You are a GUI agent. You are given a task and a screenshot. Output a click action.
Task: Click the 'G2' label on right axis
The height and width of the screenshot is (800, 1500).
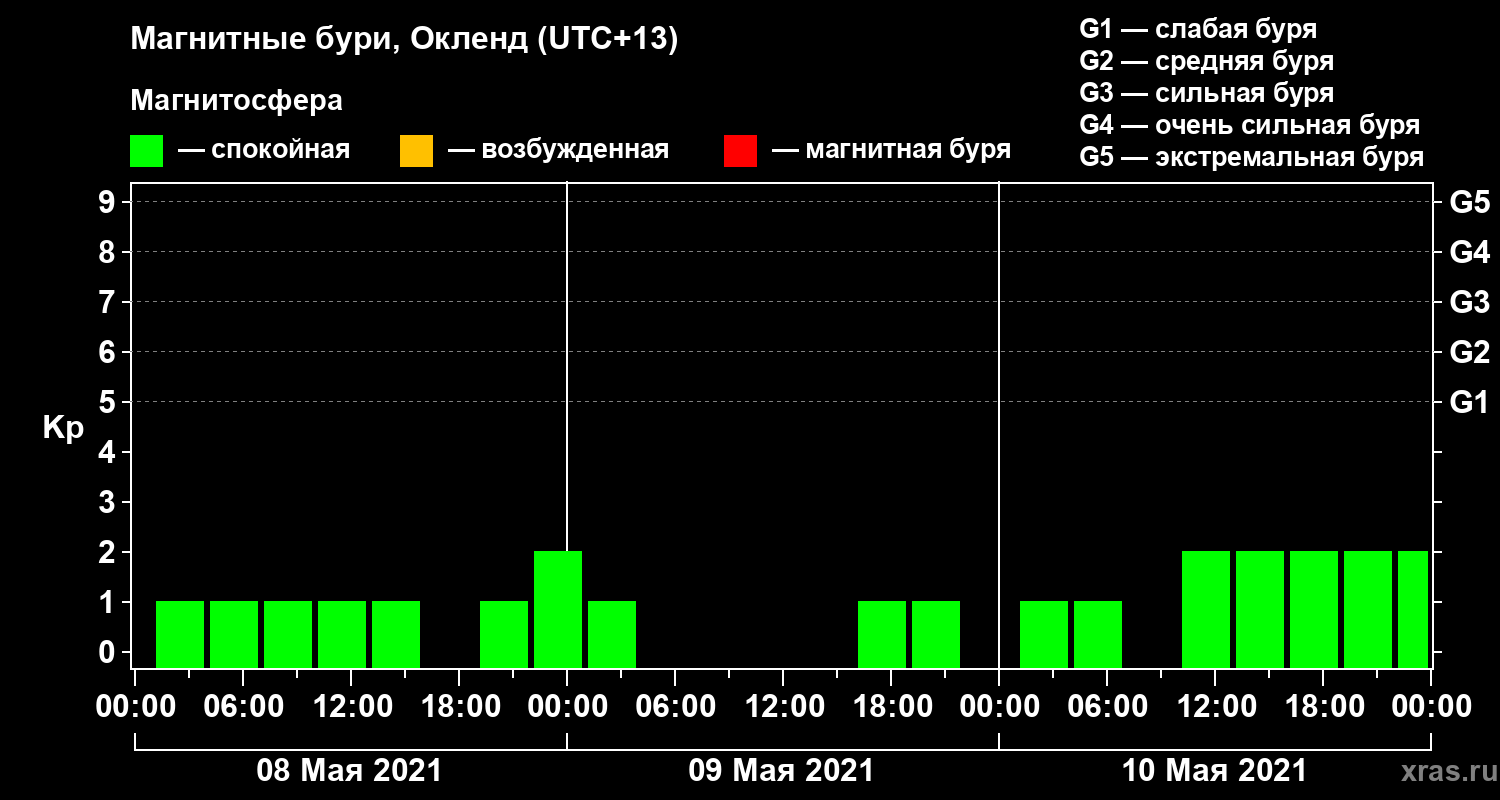(x=1470, y=352)
